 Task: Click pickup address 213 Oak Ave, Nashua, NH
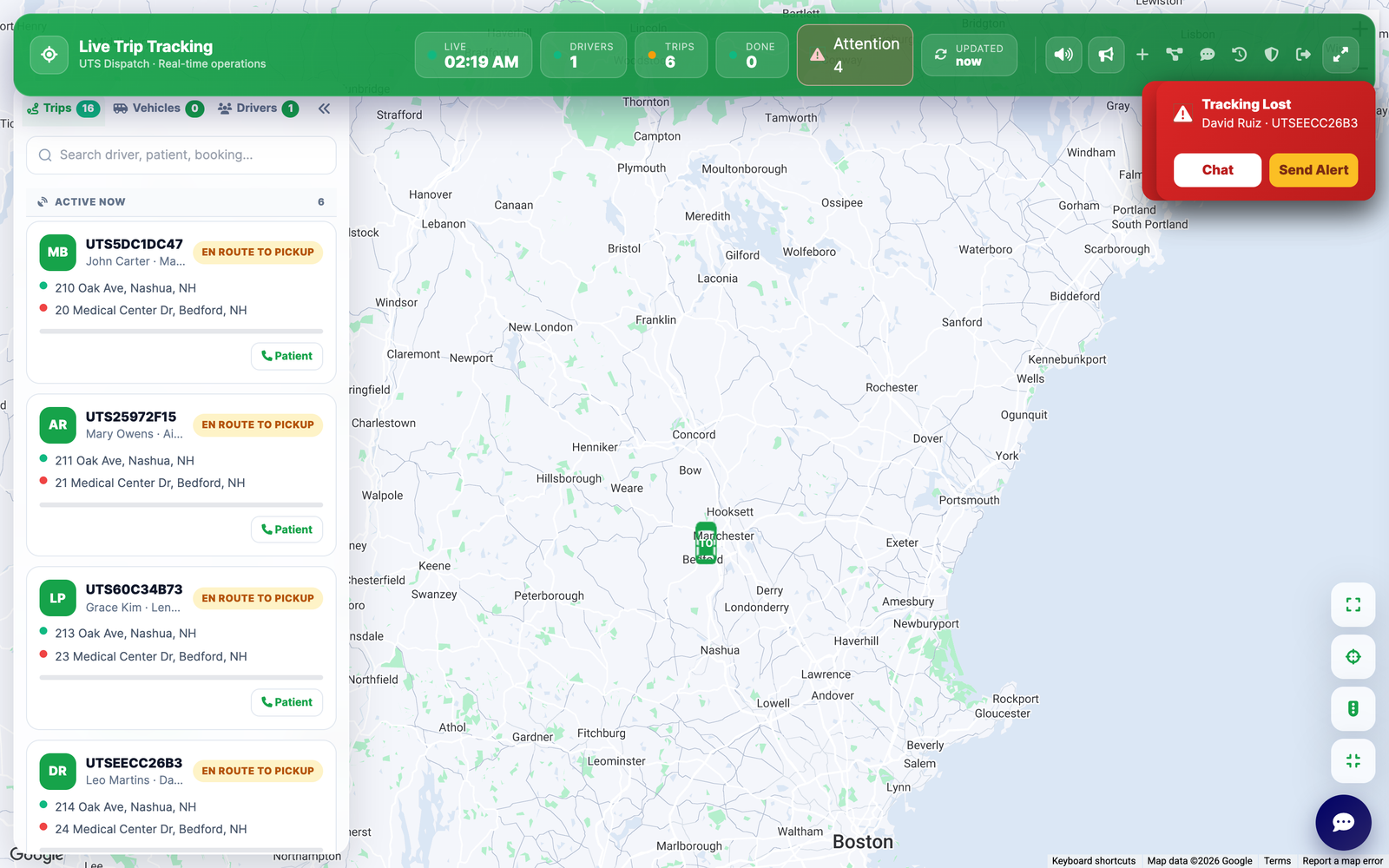[126, 634]
